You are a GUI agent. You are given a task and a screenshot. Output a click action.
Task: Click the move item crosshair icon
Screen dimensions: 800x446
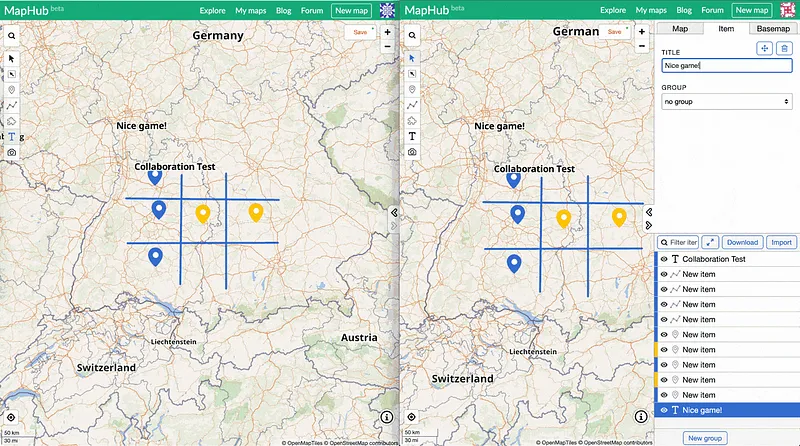pyautogui.click(x=765, y=48)
